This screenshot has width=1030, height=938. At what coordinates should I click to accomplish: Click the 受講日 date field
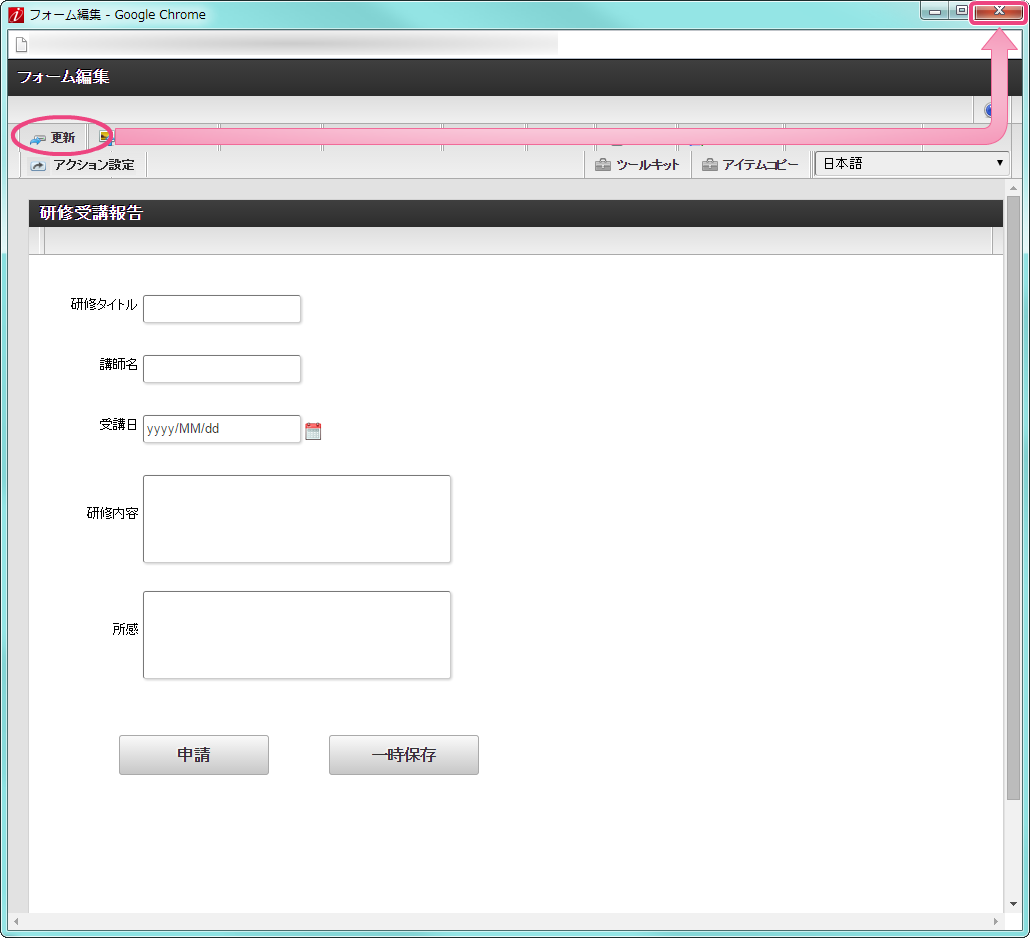(222, 428)
